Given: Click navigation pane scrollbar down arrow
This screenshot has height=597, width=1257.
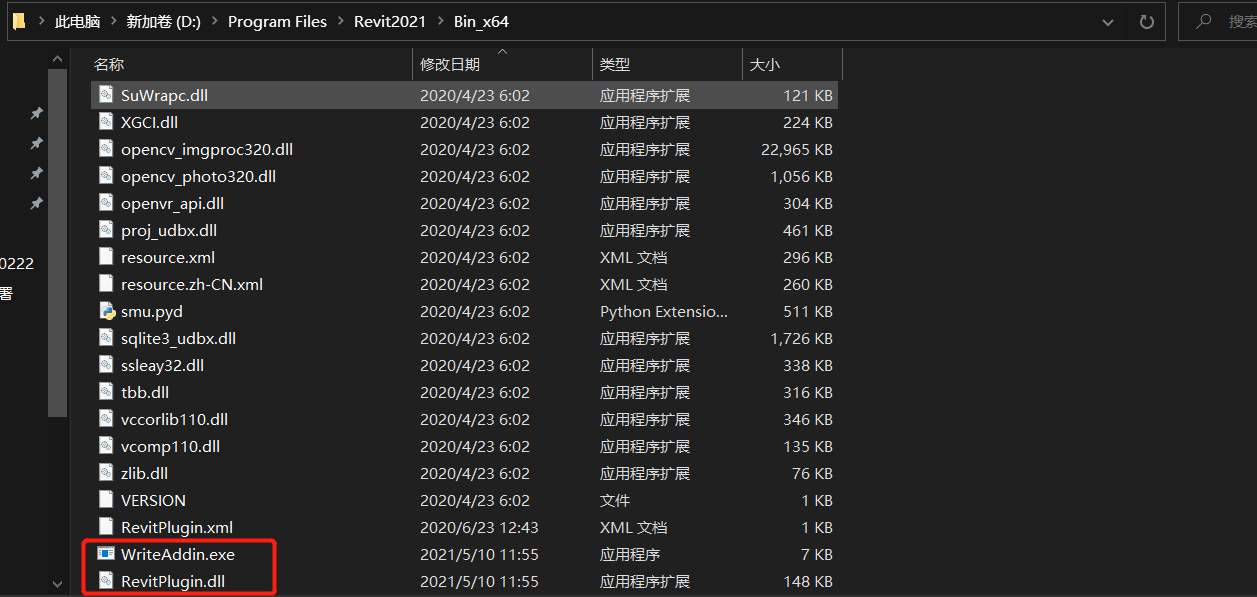Looking at the screenshot, I should point(57,582).
